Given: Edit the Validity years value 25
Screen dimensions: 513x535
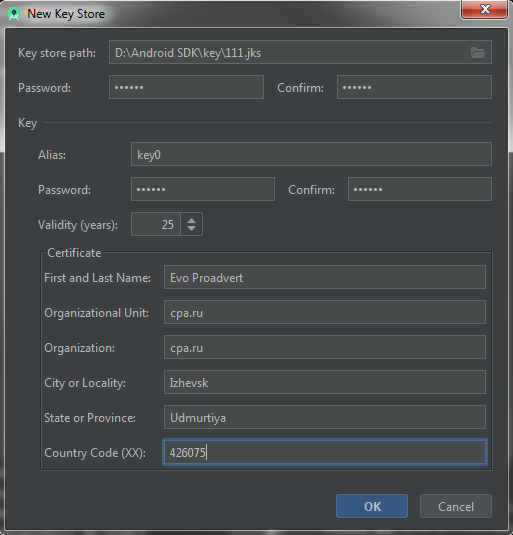Looking at the screenshot, I should click(x=156, y=224).
